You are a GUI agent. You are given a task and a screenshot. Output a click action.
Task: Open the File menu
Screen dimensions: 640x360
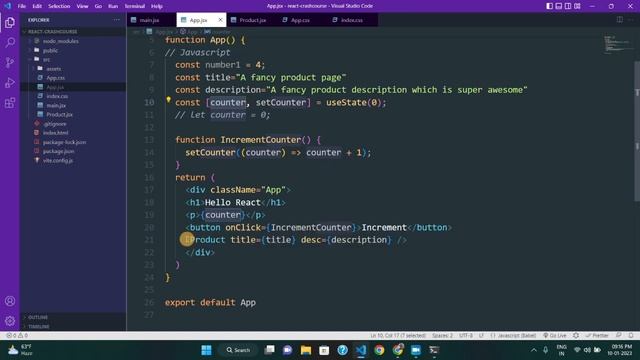click(x=22, y=6)
